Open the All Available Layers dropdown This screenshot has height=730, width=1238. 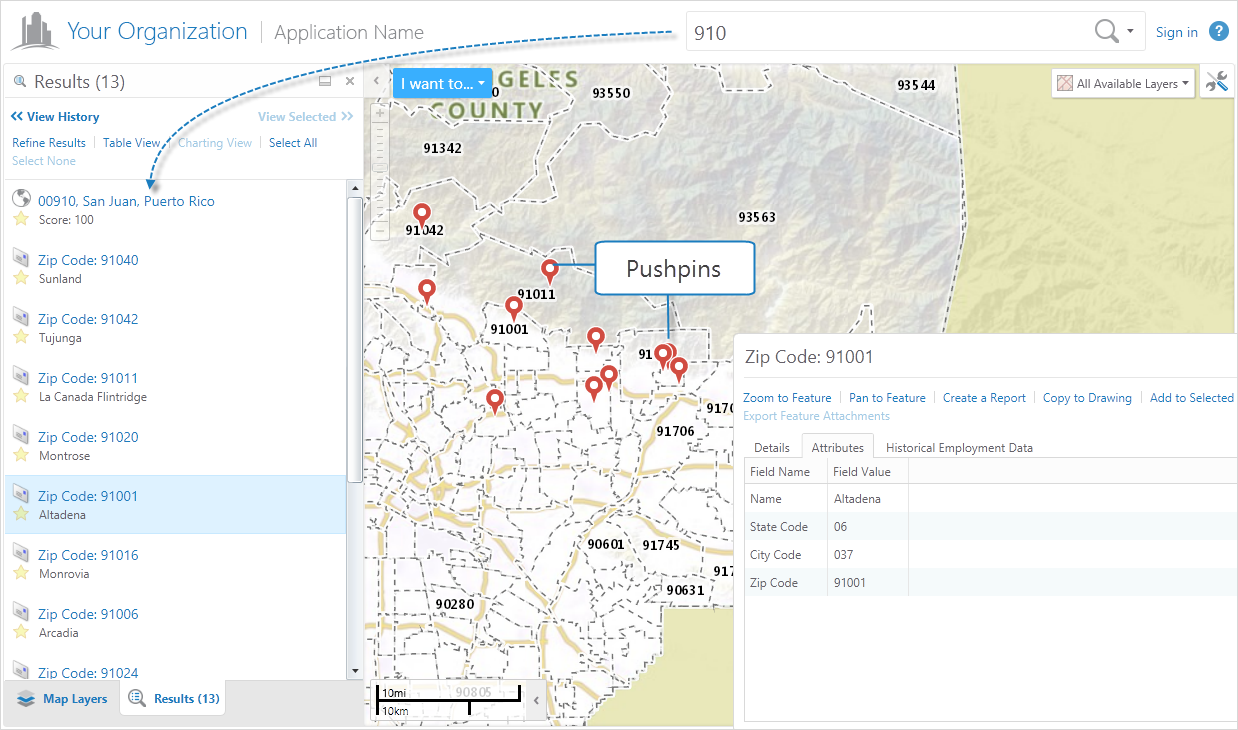click(x=1124, y=84)
